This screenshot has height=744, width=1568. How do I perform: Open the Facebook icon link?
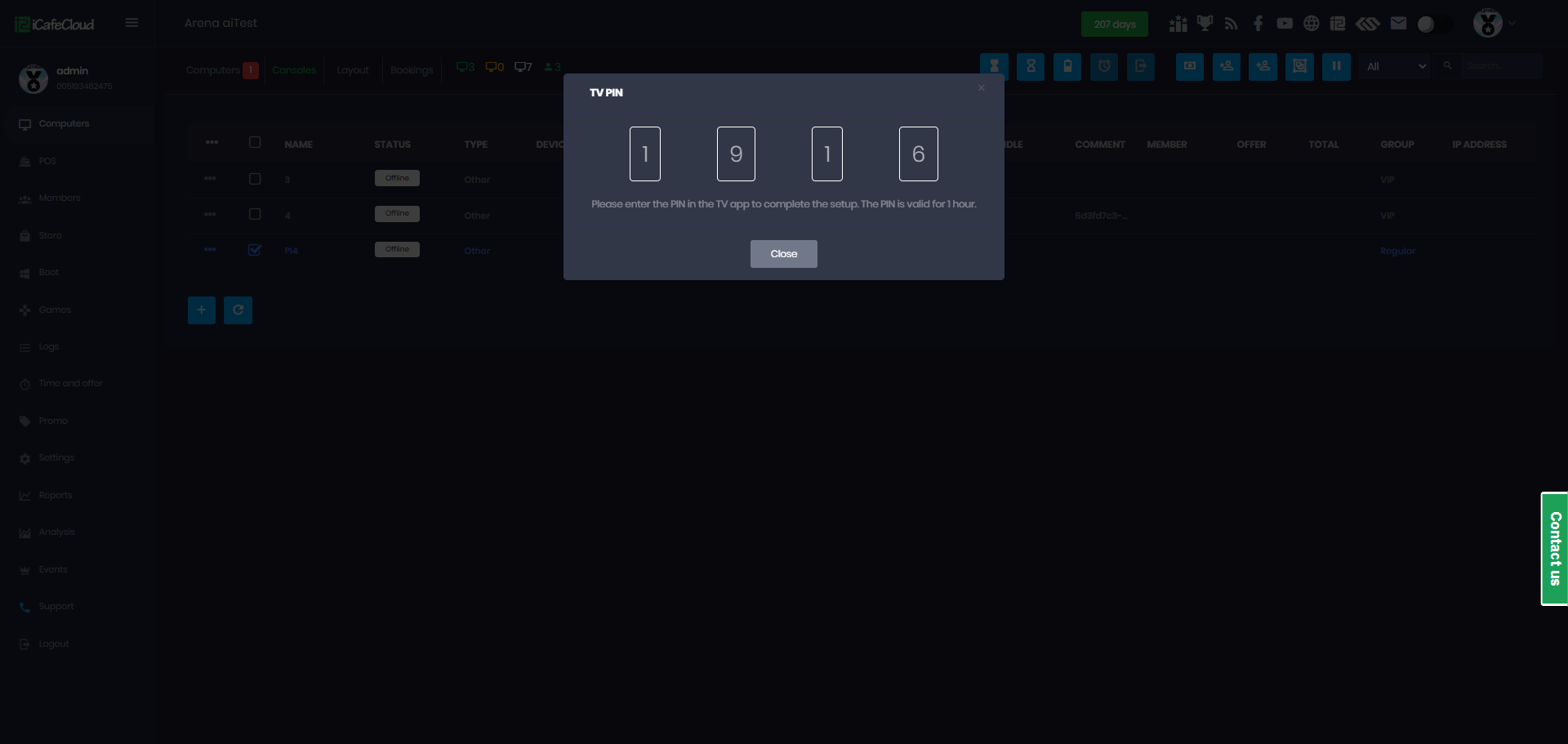pyautogui.click(x=1258, y=24)
